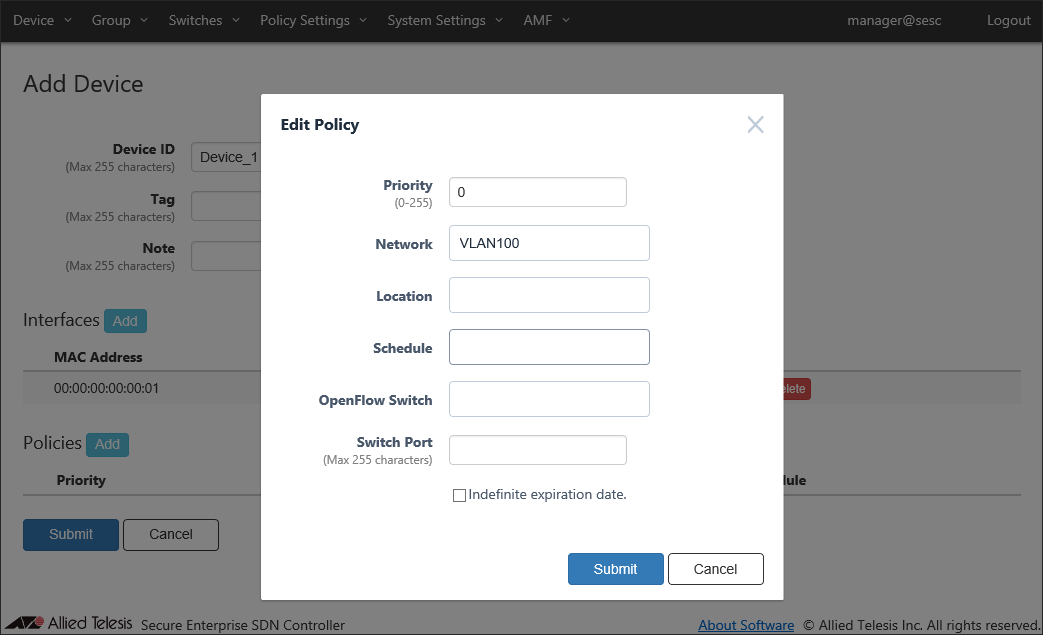Viewport: 1043px width, 635px height.
Task: Click Submit in the Edit Policy dialog
Action: click(615, 569)
